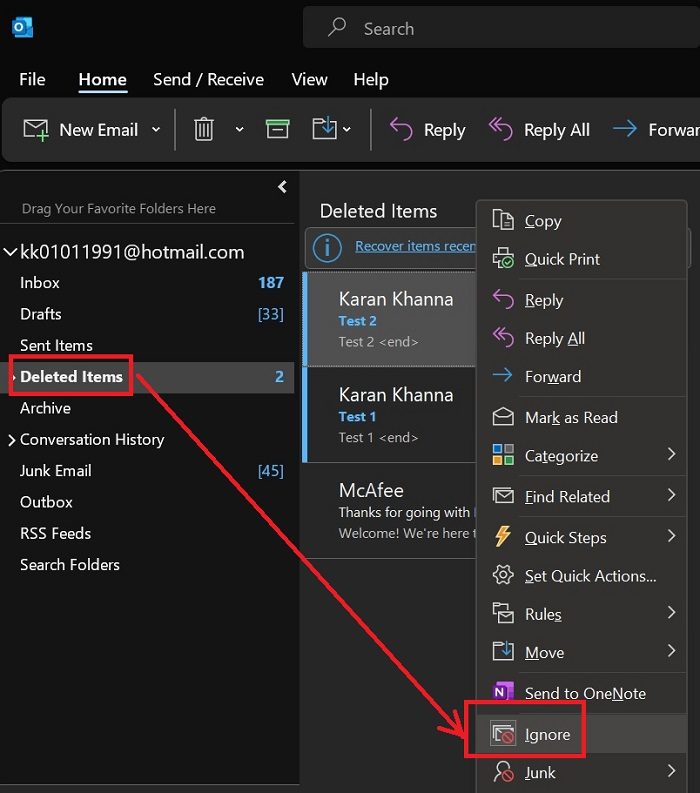This screenshot has width=700, height=793.
Task: Click the New Email envelope icon
Action: pos(36,129)
